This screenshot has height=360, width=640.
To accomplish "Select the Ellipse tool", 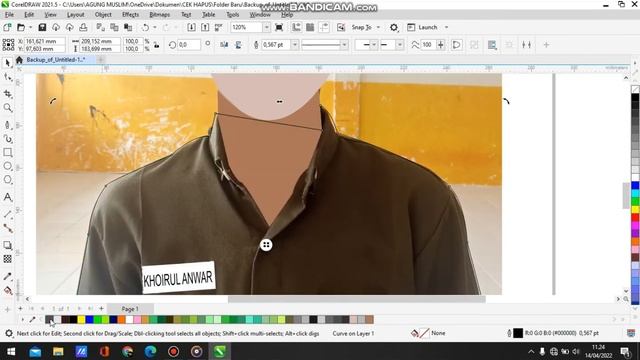I will [7, 166].
